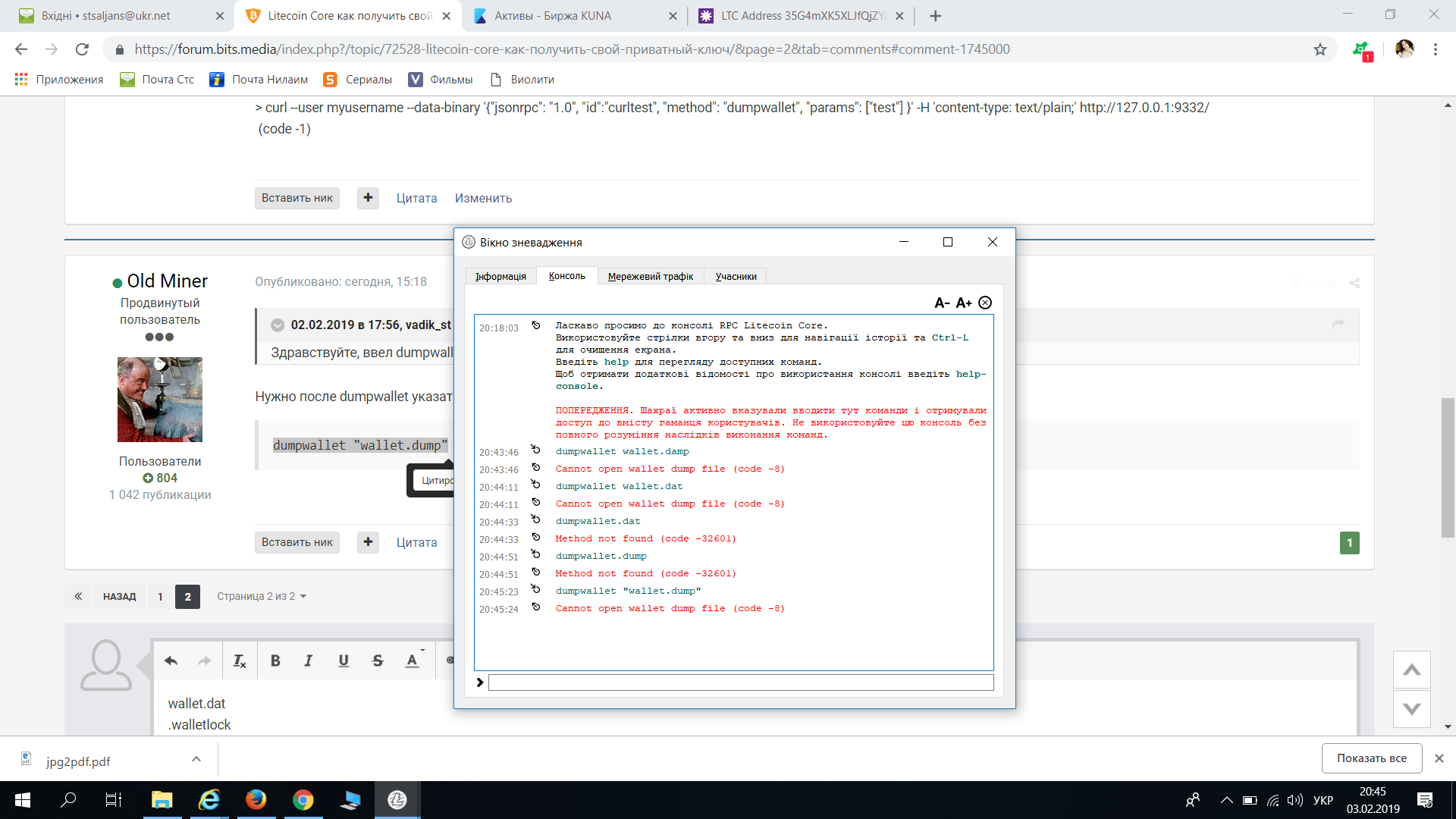
Task: Open Task View on taskbar
Action: (114, 800)
